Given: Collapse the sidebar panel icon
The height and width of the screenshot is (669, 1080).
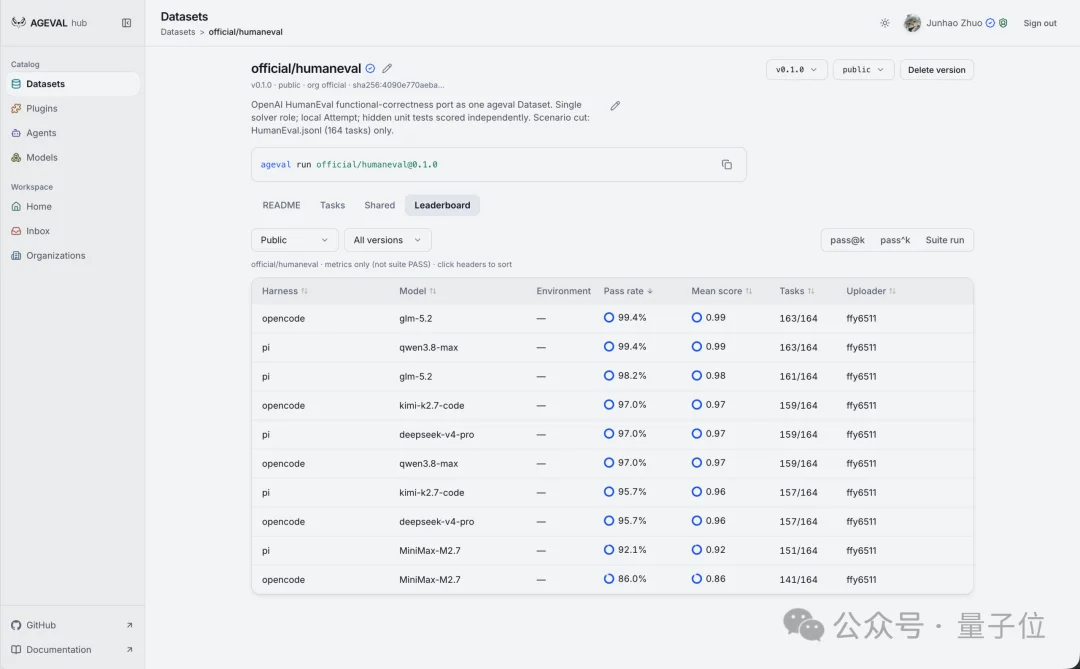Looking at the screenshot, I should pos(127,23).
